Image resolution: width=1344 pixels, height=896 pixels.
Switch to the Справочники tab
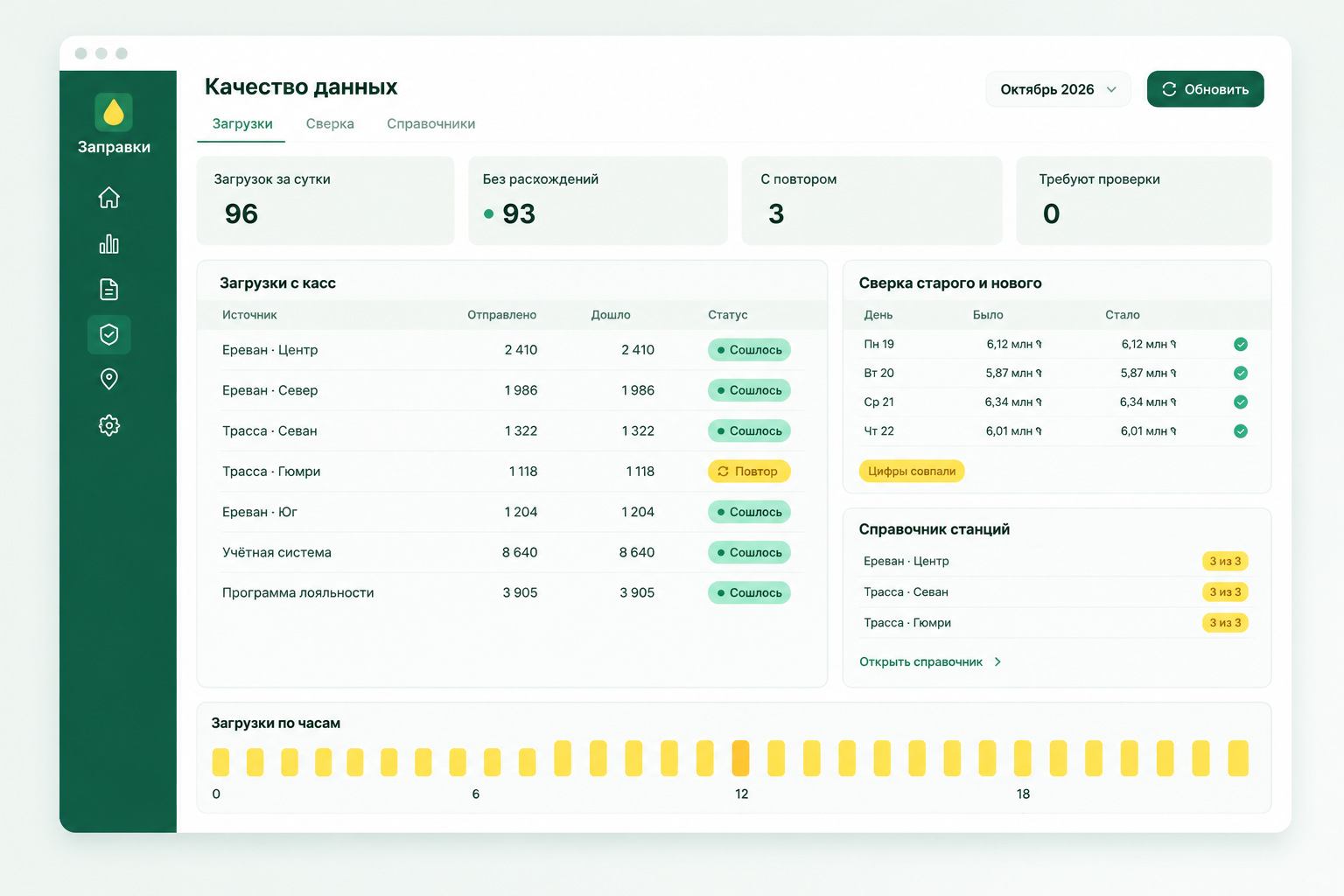pyautogui.click(x=431, y=124)
